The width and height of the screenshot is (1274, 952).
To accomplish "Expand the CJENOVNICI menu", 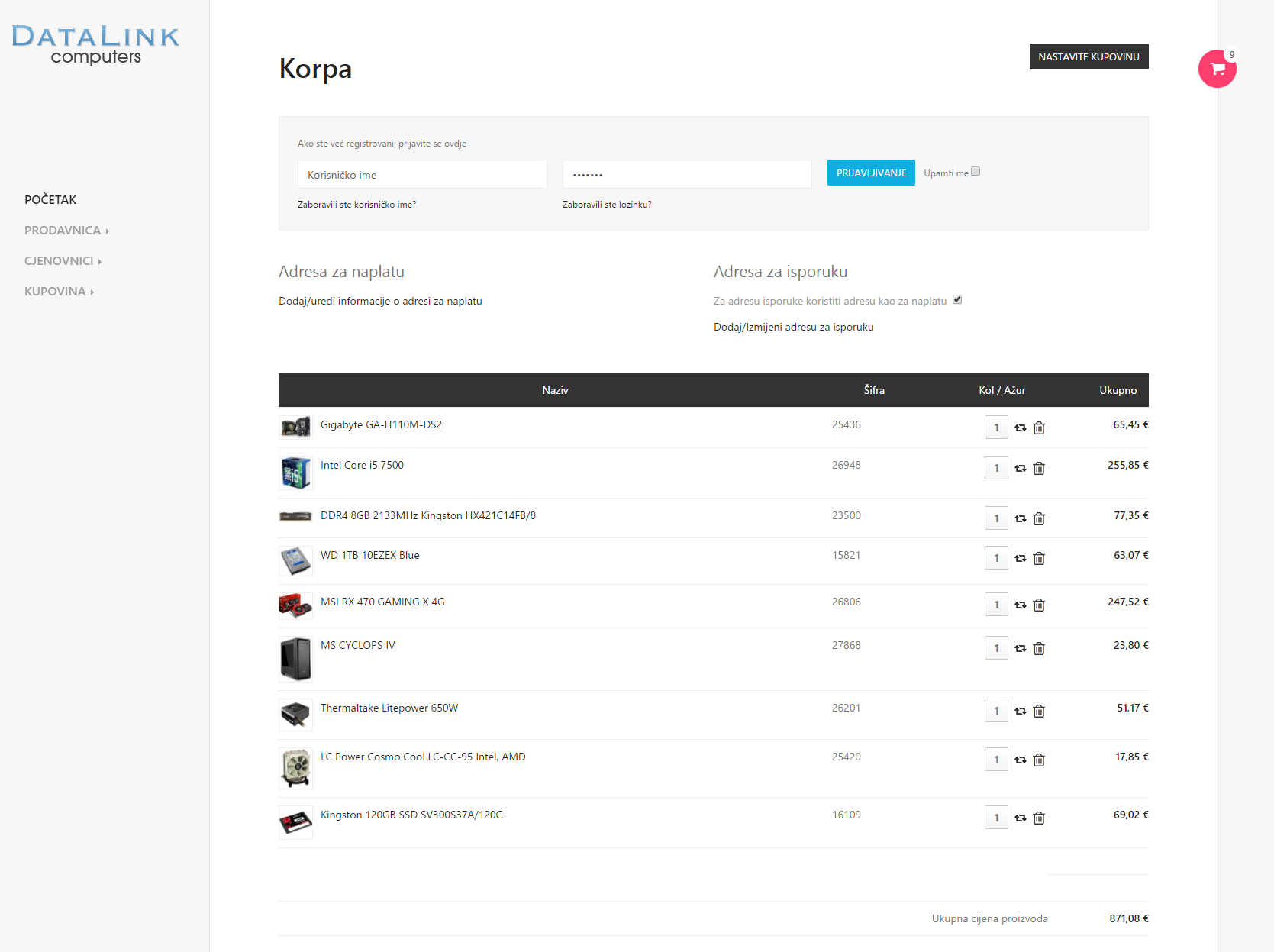I will click(x=63, y=261).
